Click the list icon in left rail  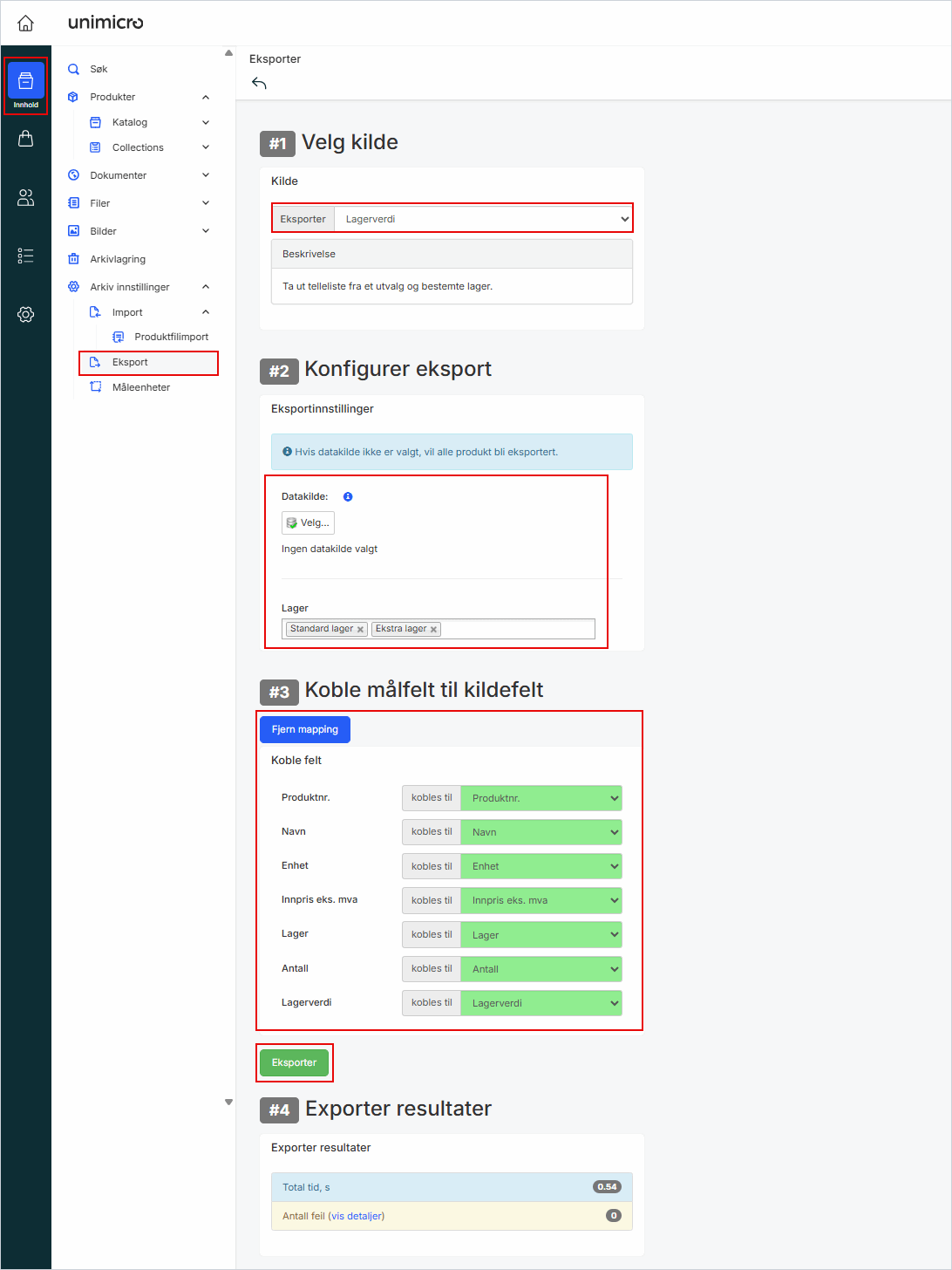click(x=25, y=256)
